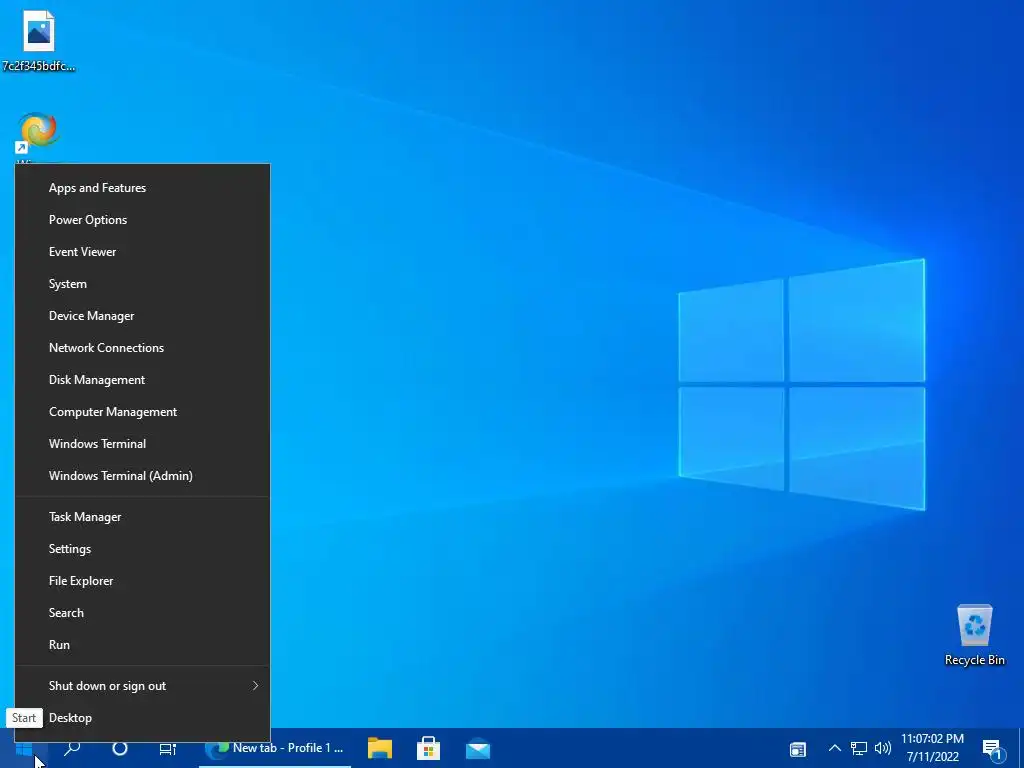Open the Mail app taskbar icon
Viewport: 1024px width, 768px height.
click(x=477, y=748)
